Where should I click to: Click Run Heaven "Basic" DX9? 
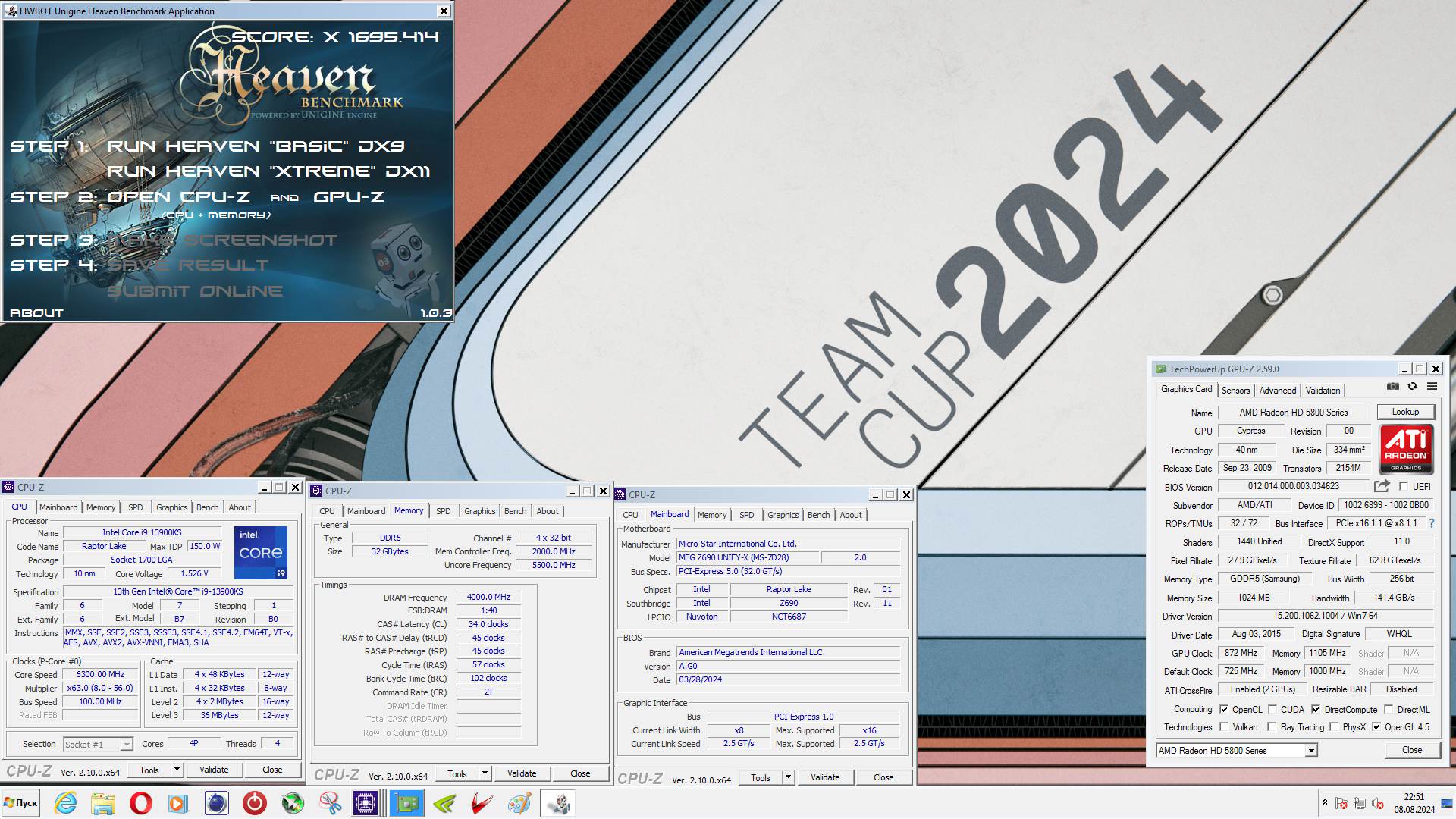256,146
